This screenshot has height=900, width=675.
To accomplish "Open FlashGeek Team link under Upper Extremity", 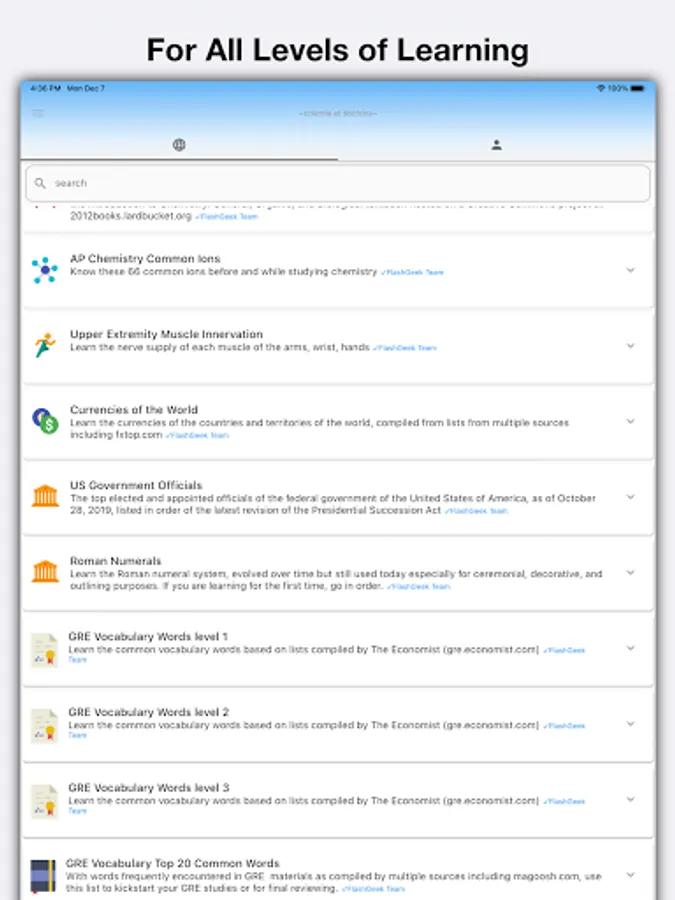I will pyautogui.click(x=405, y=348).
